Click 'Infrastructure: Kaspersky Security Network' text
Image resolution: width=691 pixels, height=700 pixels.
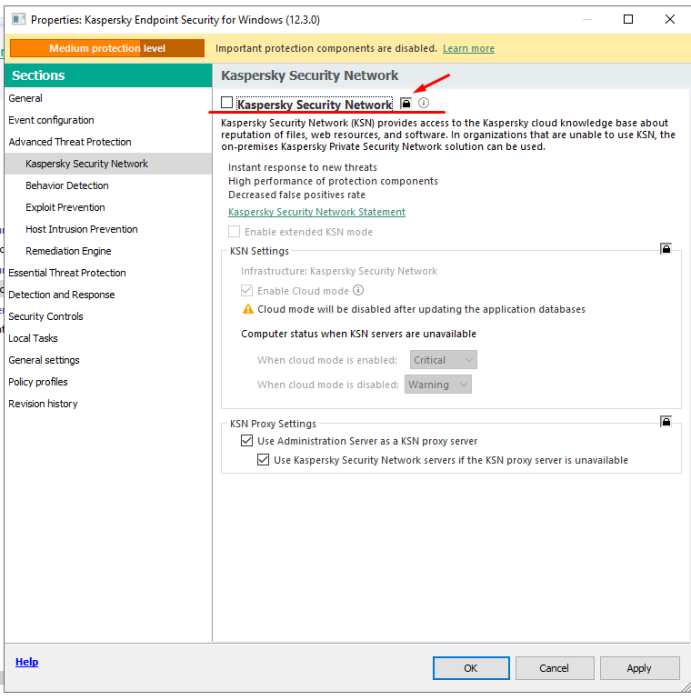tap(339, 271)
